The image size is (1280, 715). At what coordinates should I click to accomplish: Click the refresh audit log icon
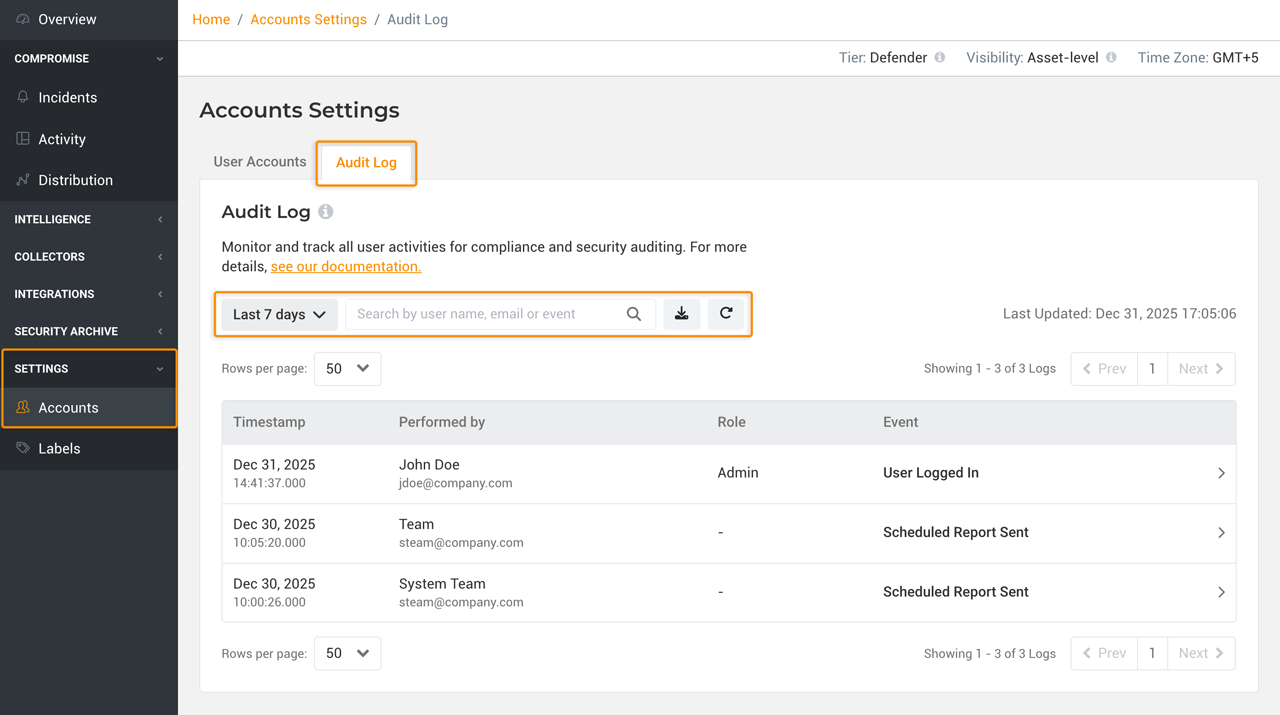coord(726,314)
